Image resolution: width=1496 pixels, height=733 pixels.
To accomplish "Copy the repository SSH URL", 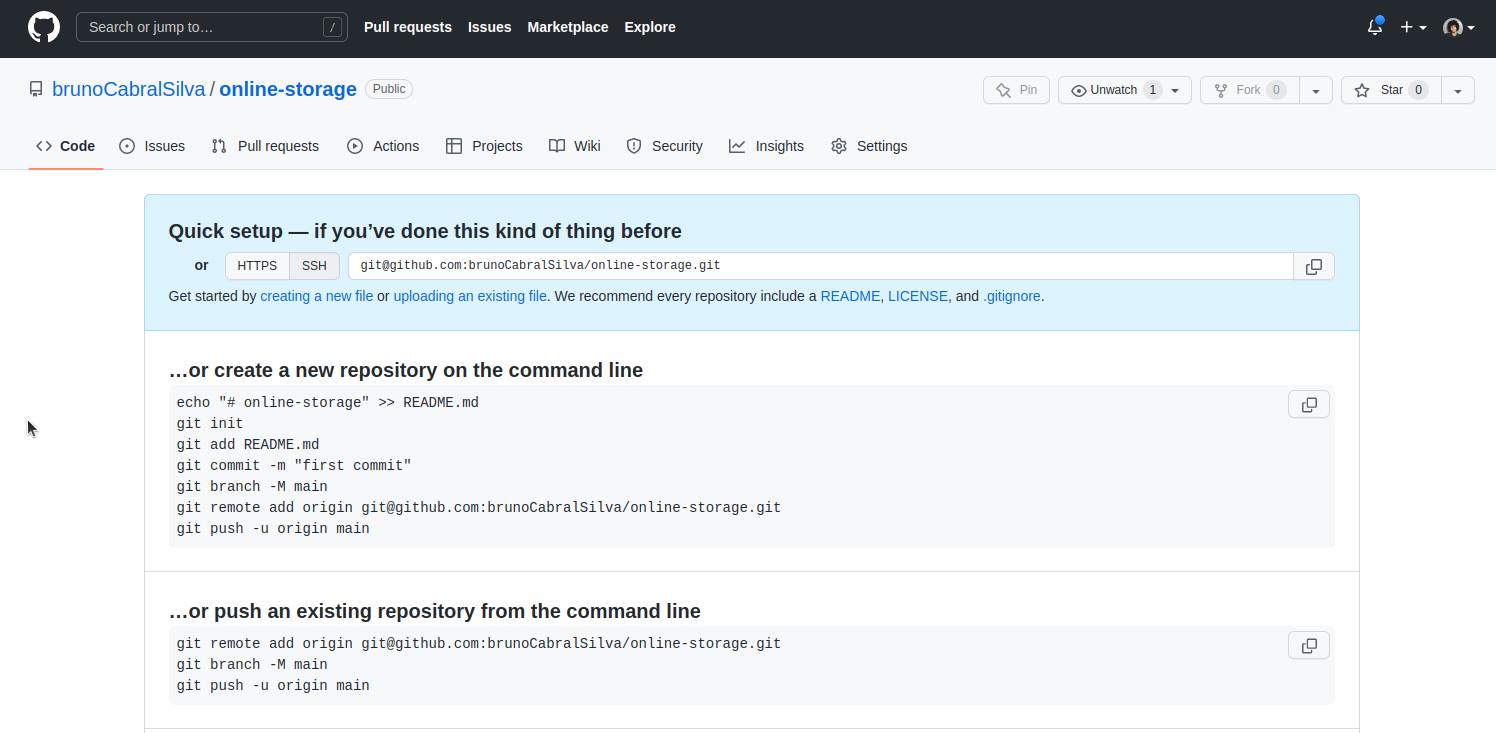I will (x=1314, y=266).
